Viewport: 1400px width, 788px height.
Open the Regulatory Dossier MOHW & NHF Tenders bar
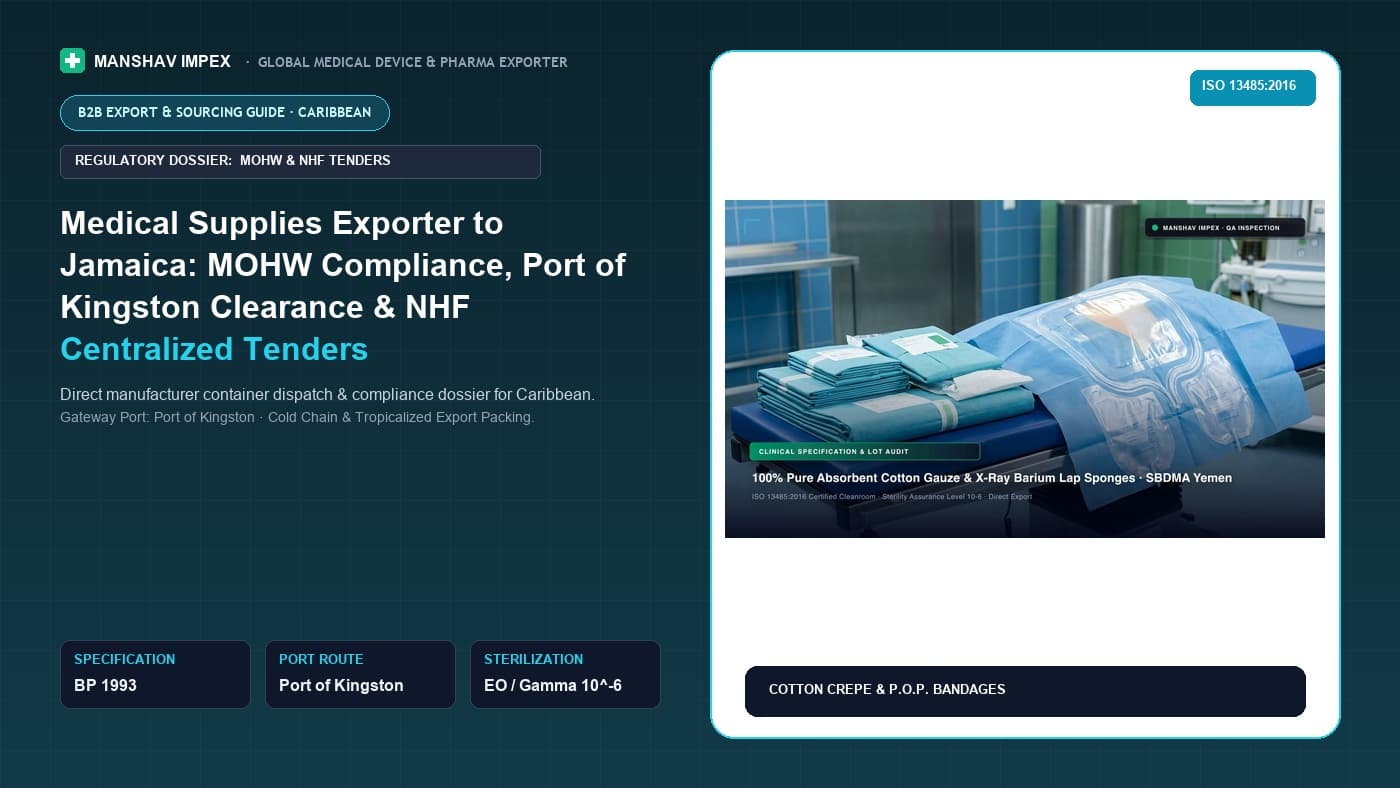300,161
